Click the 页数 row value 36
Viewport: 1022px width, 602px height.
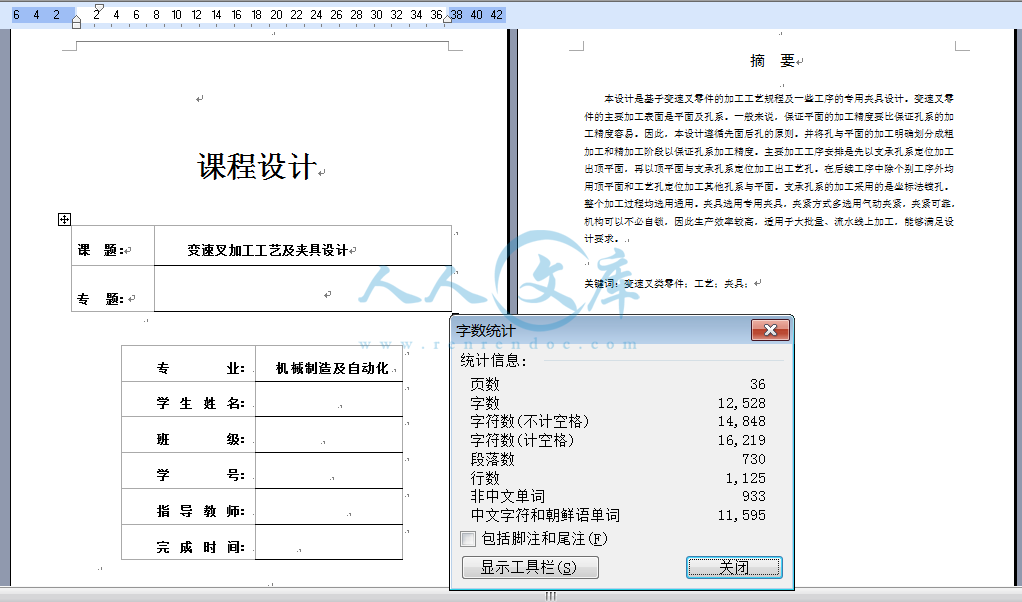click(x=757, y=384)
